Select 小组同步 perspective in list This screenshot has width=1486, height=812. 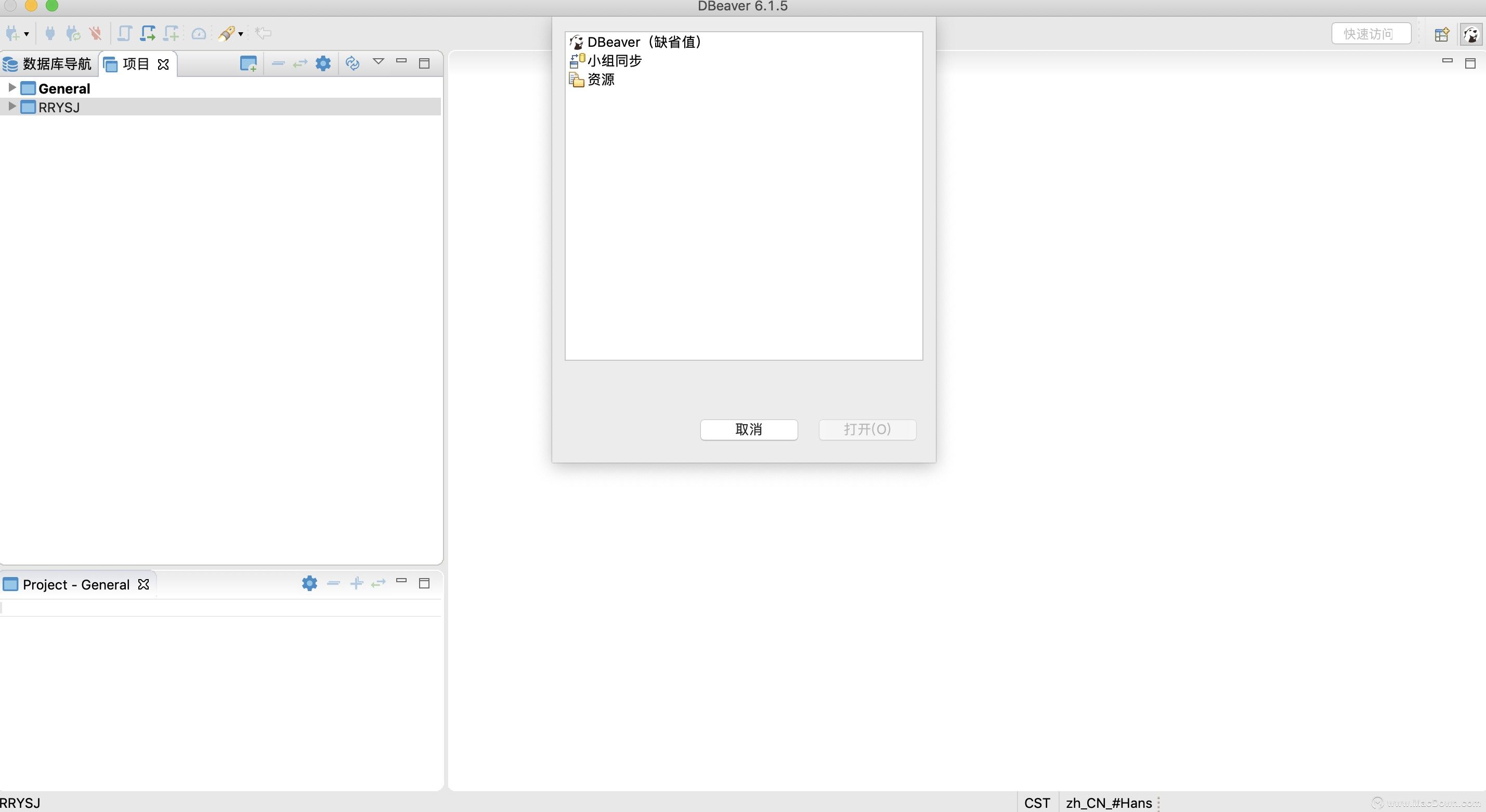614,60
